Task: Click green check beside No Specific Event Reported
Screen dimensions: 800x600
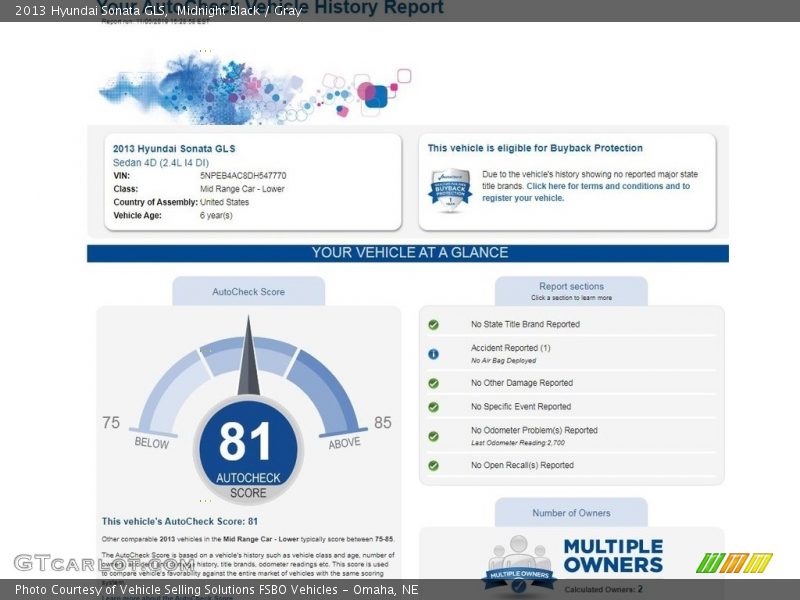Action: [433, 407]
